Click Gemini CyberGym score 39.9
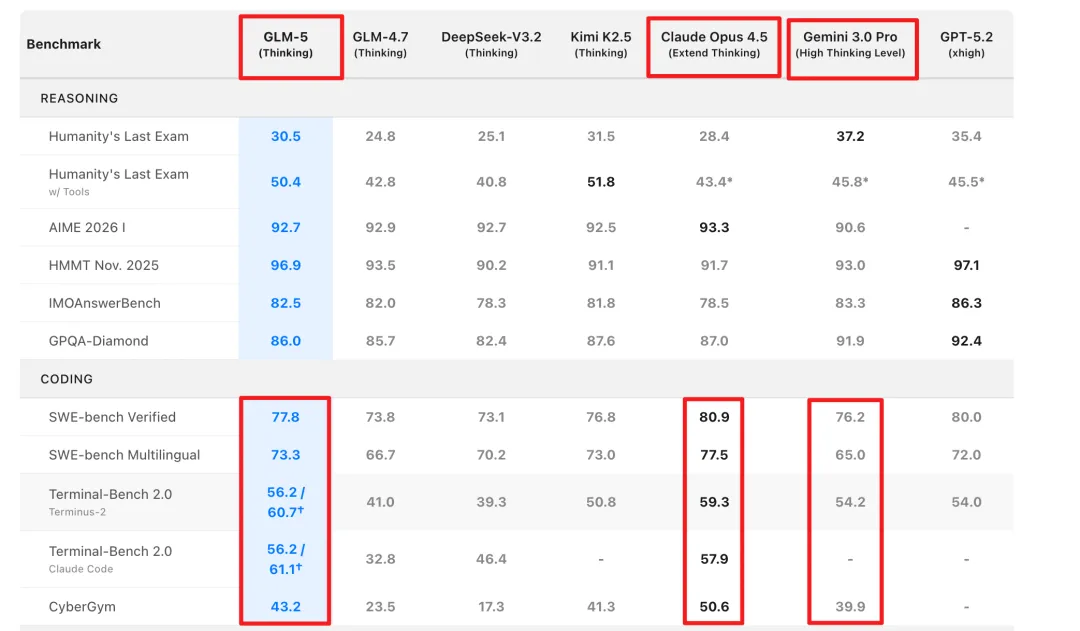Image resolution: width=1080 pixels, height=631 pixels. 850,607
